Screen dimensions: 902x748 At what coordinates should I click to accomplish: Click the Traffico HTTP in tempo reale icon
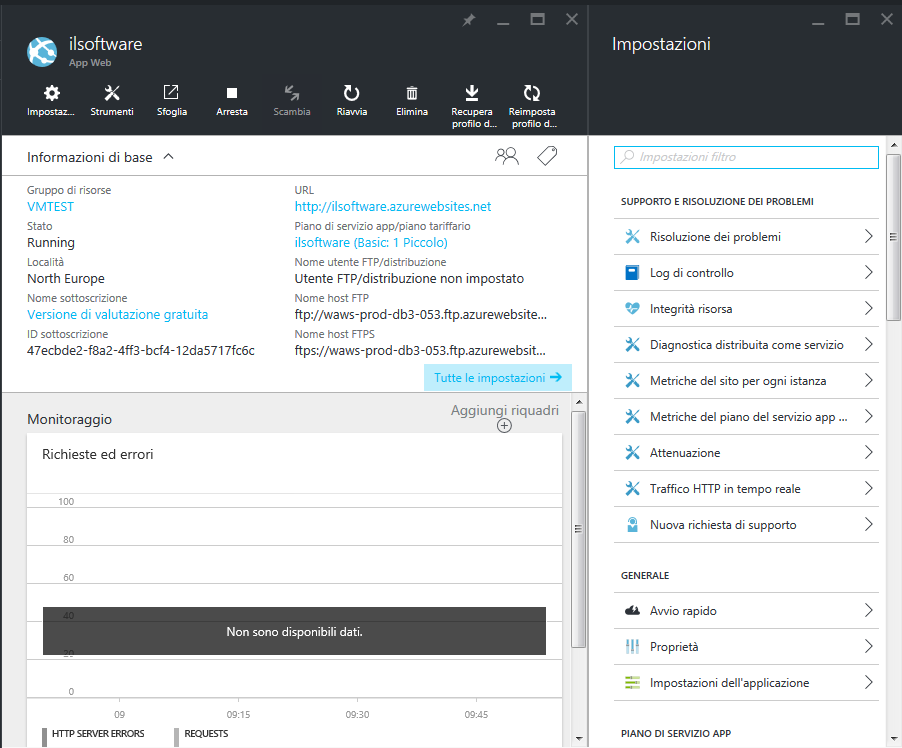tap(632, 489)
